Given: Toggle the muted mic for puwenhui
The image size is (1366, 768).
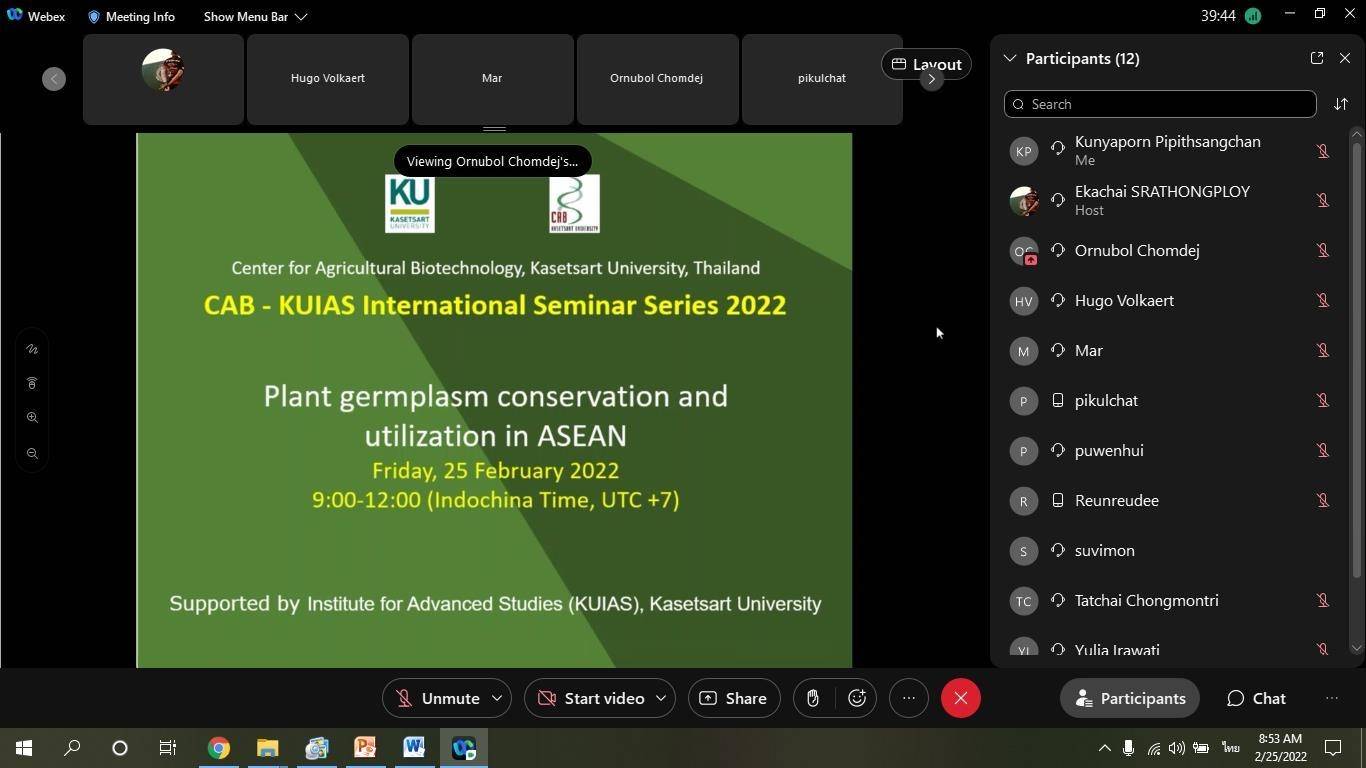Looking at the screenshot, I should click(x=1322, y=450).
